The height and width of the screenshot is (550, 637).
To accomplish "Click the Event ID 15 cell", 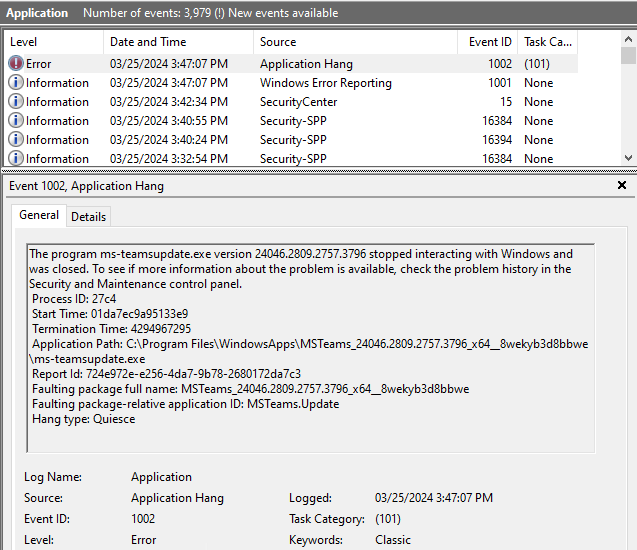I will point(506,102).
